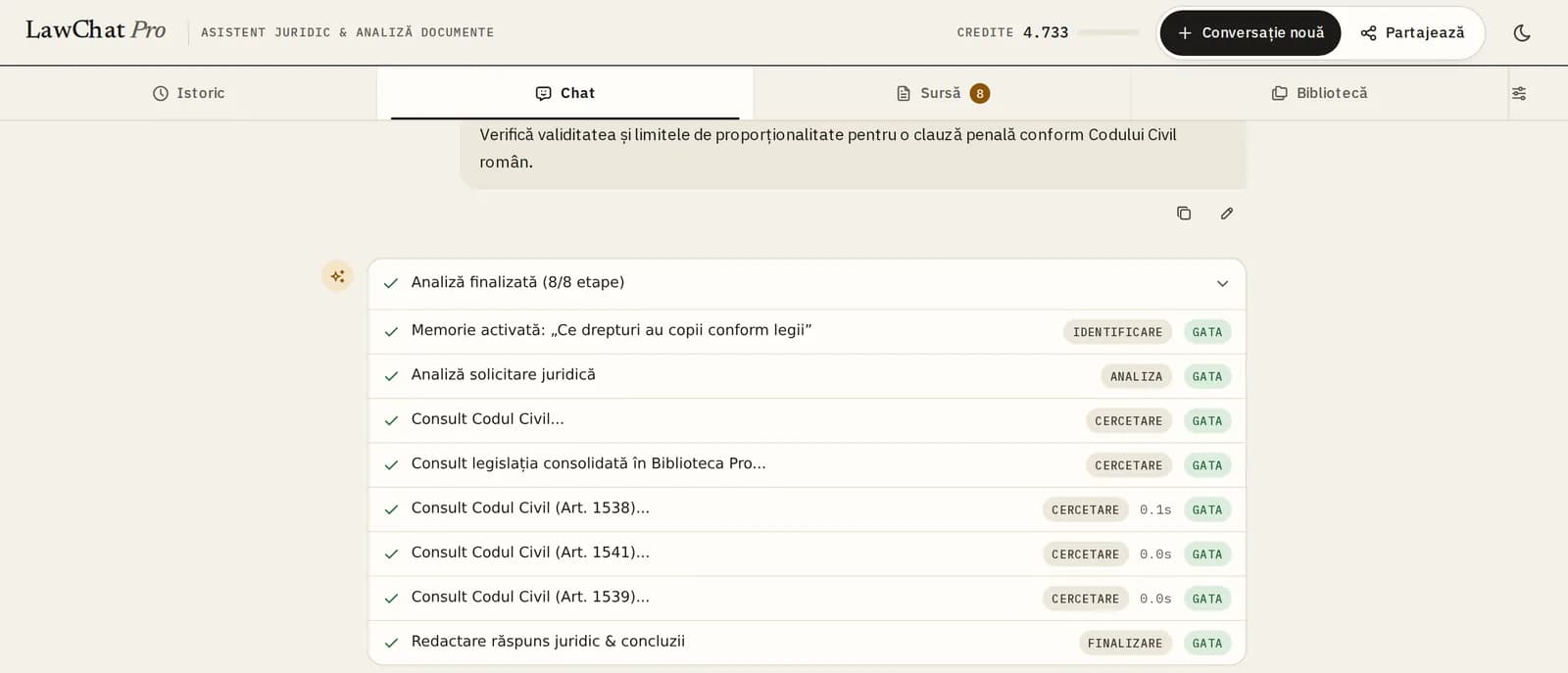Click checkmark beside Redactare răspuns row

(391, 643)
